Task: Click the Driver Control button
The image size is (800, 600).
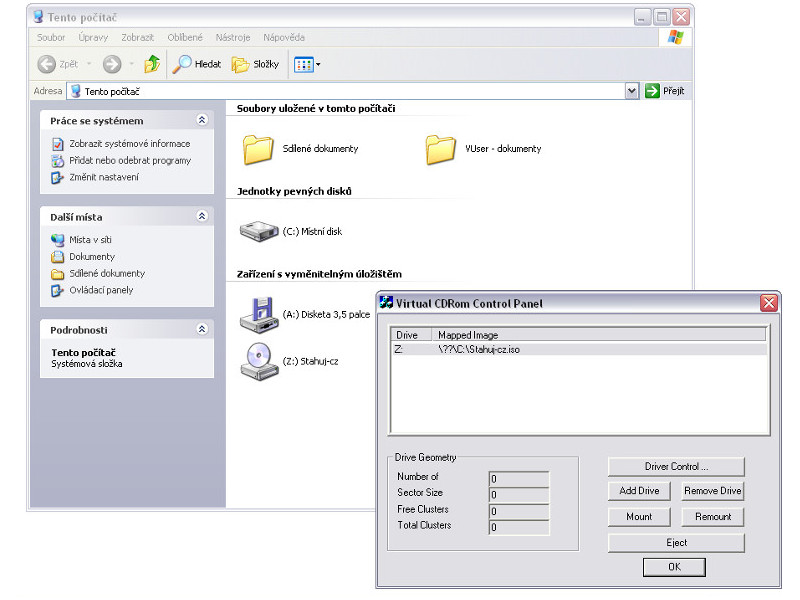Action: (x=676, y=466)
